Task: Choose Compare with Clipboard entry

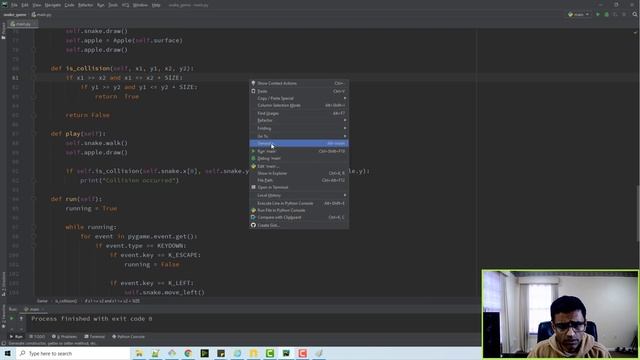Action: click(299, 217)
